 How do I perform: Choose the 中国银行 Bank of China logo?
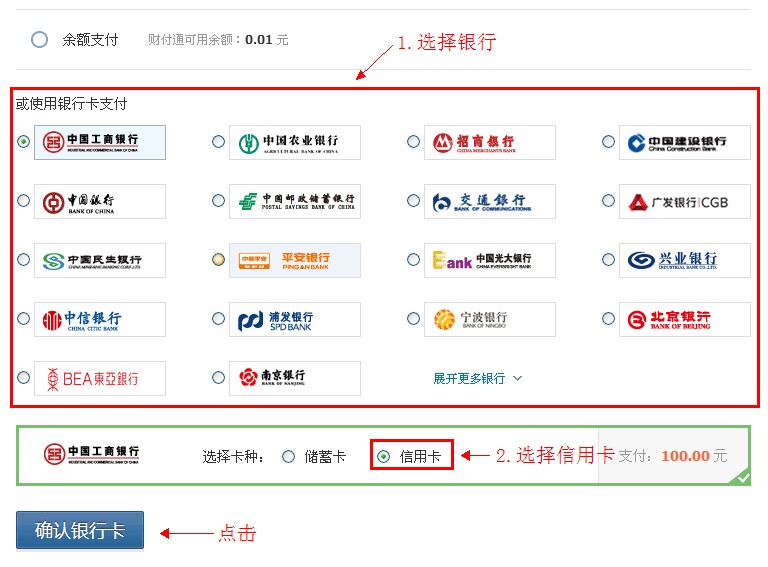(x=100, y=201)
